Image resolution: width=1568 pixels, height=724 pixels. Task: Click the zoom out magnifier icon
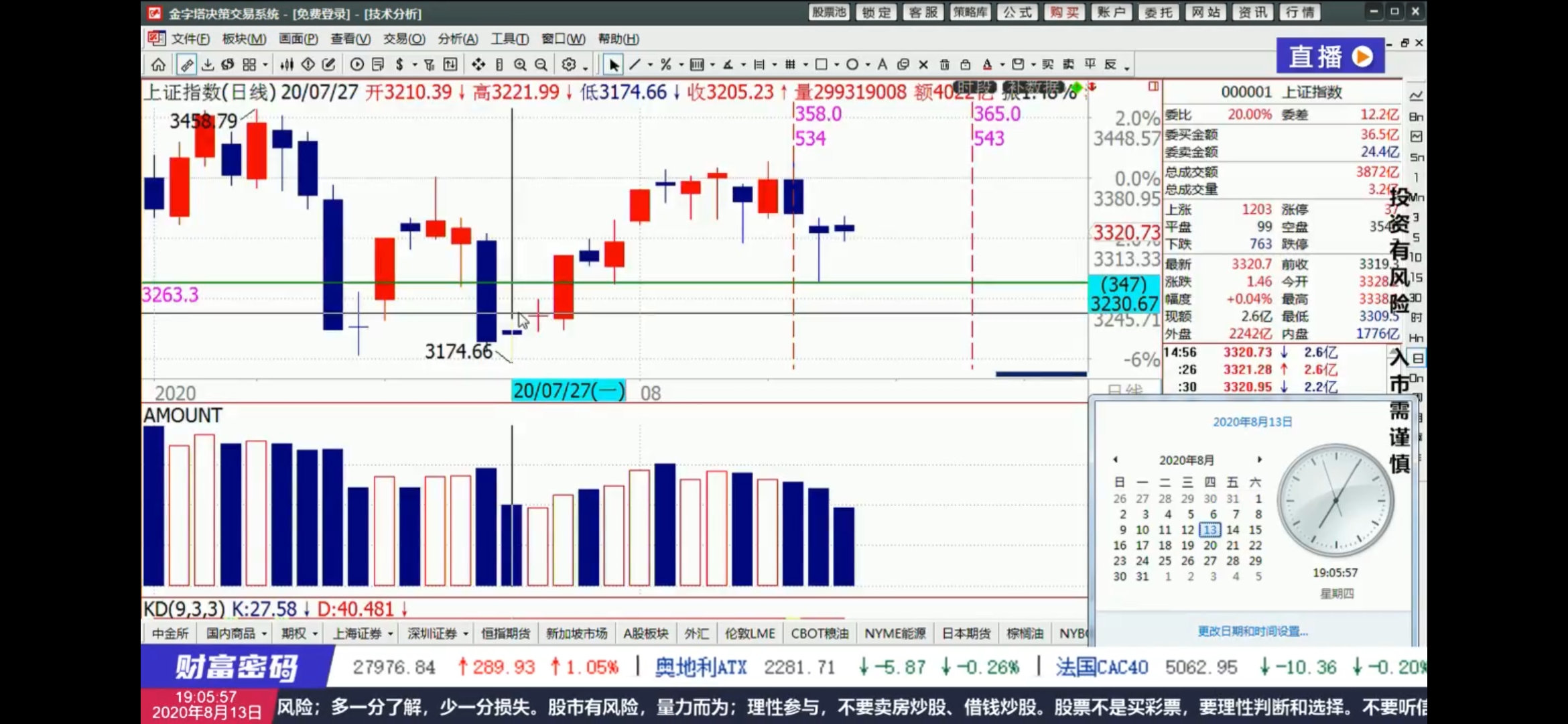coord(541,65)
